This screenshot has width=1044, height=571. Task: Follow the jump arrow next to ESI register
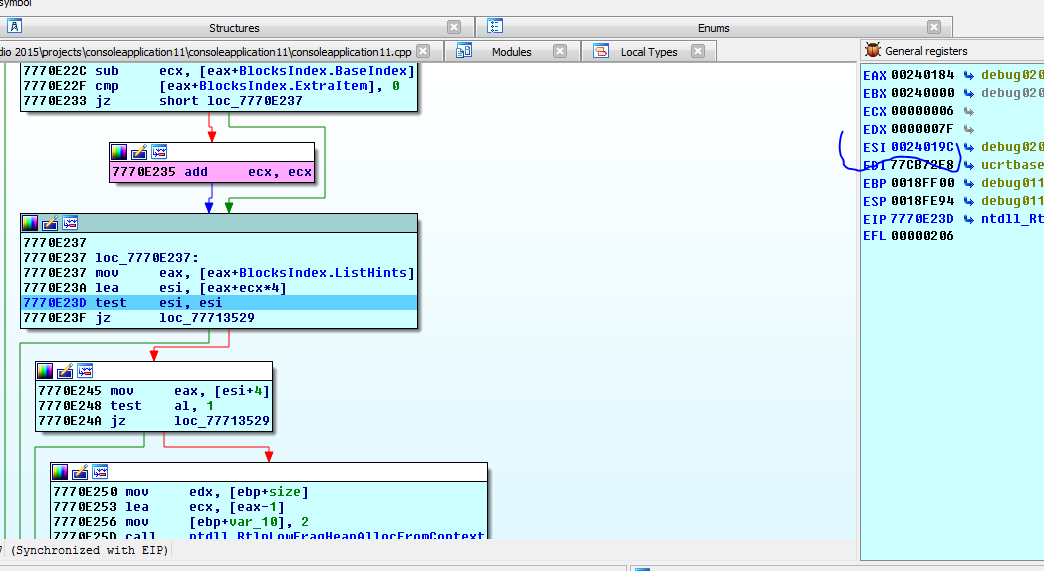tap(968, 147)
